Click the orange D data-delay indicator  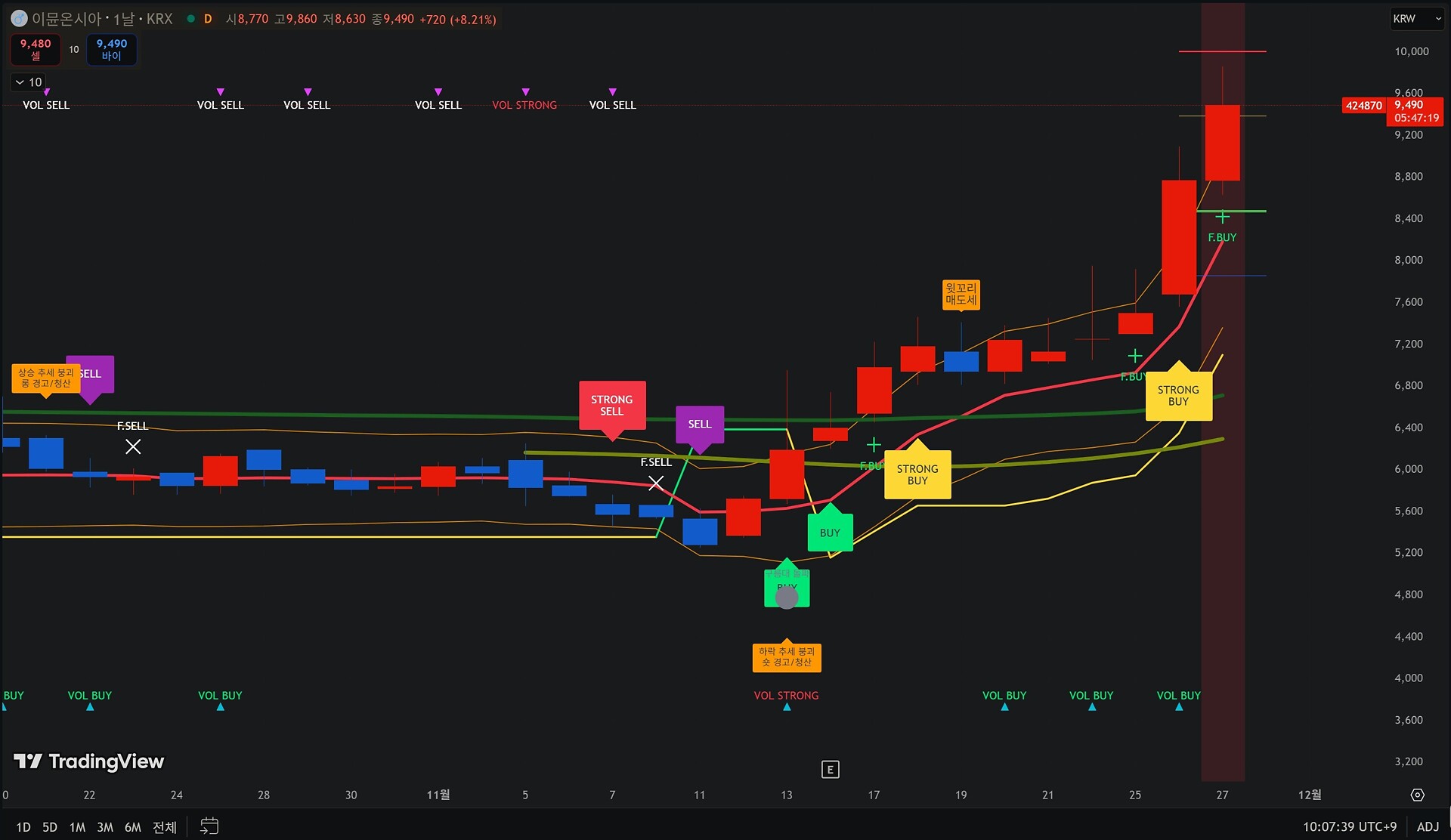(208, 19)
